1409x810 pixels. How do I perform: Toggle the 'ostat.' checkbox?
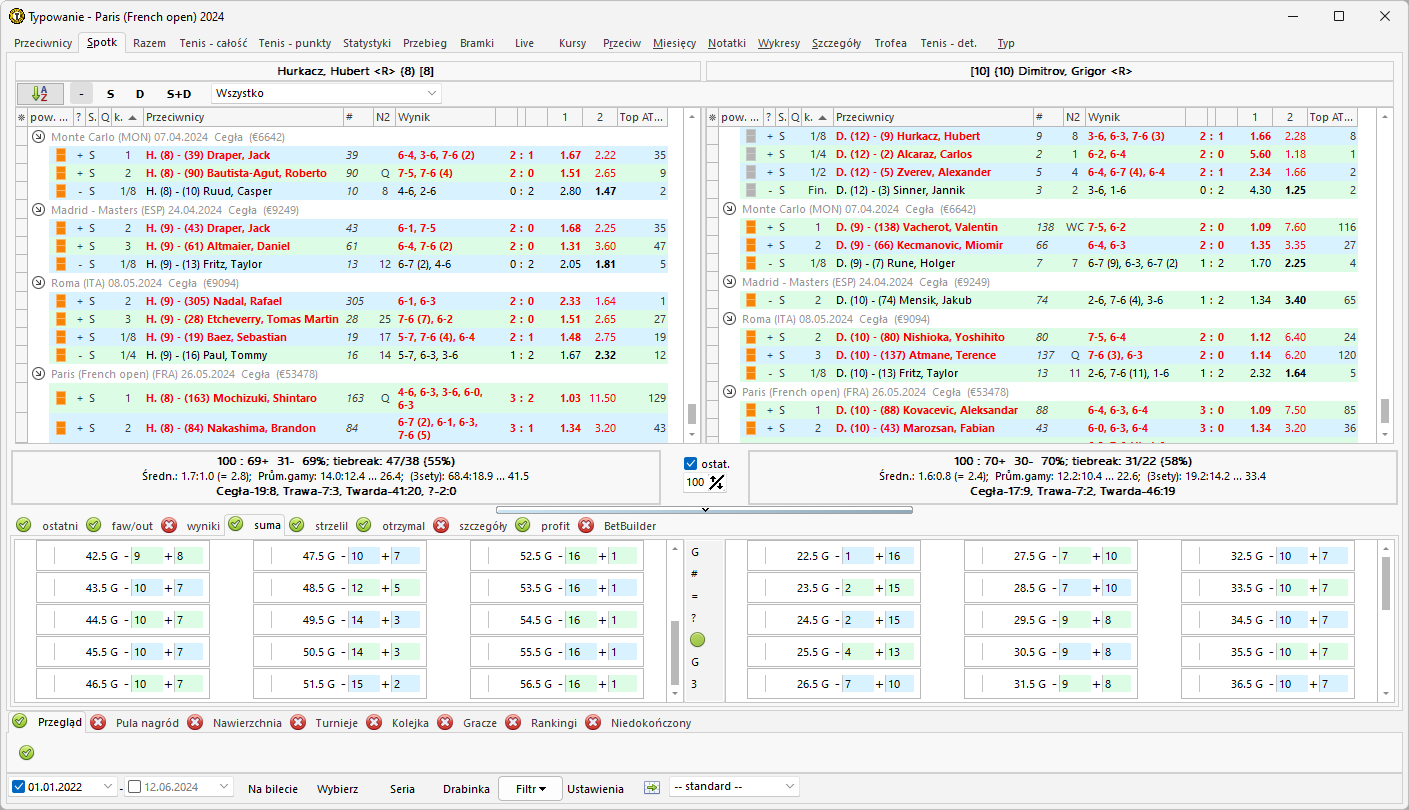pyautogui.click(x=691, y=464)
